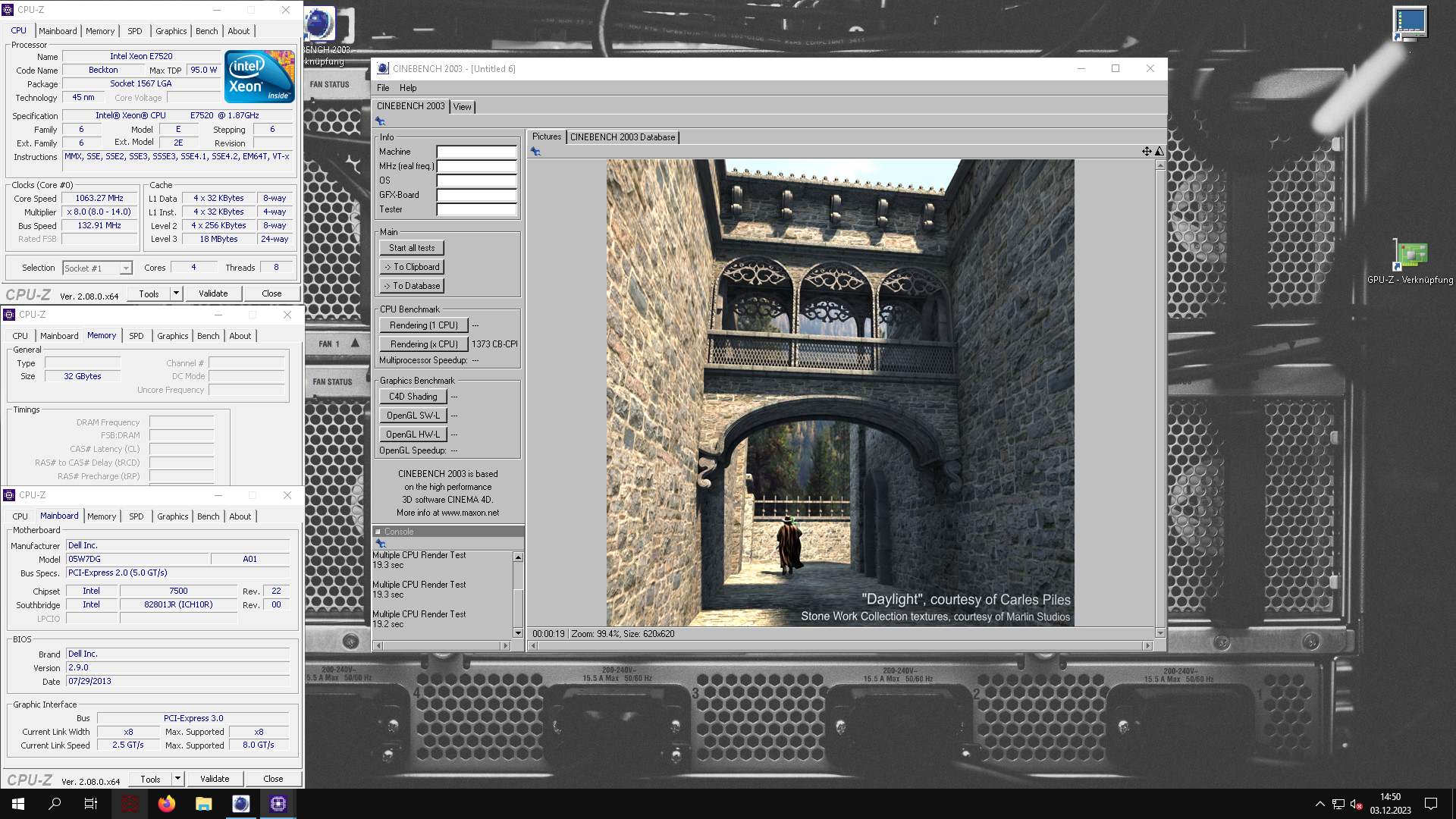The image size is (1456, 819).
Task: Switch to the Cinebench taskbar icon
Action: (240, 804)
